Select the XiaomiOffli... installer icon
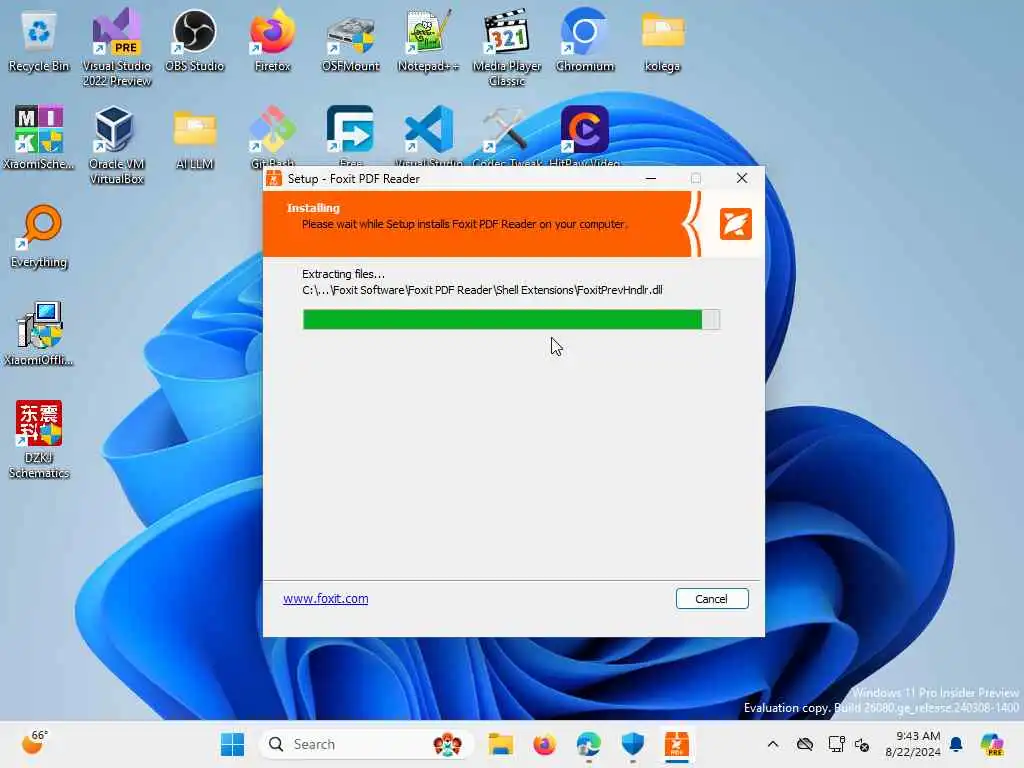The height and width of the screenshot is (768, 1024). tap(39, 334)
